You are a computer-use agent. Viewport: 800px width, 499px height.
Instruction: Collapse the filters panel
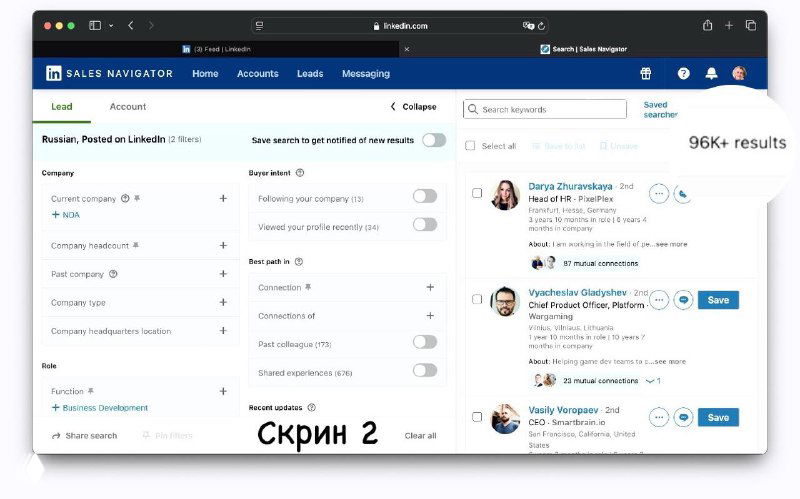pyautogui.click(x=413, y=107)
